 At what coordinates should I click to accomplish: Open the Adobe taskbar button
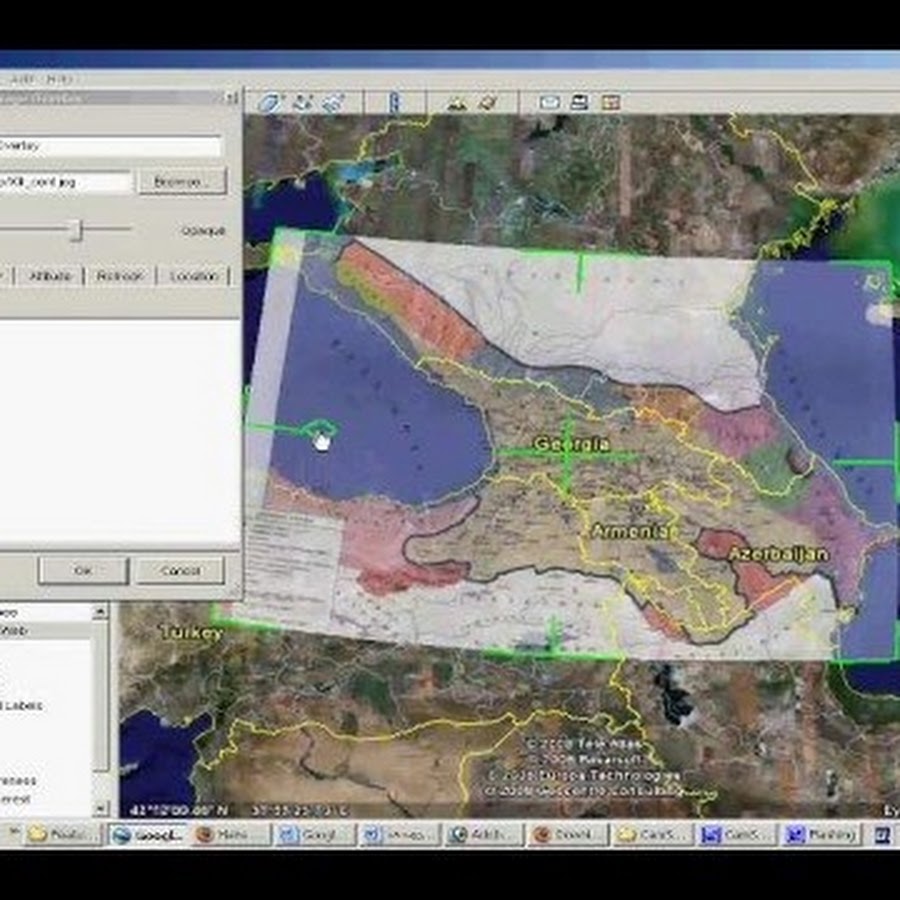485,834
